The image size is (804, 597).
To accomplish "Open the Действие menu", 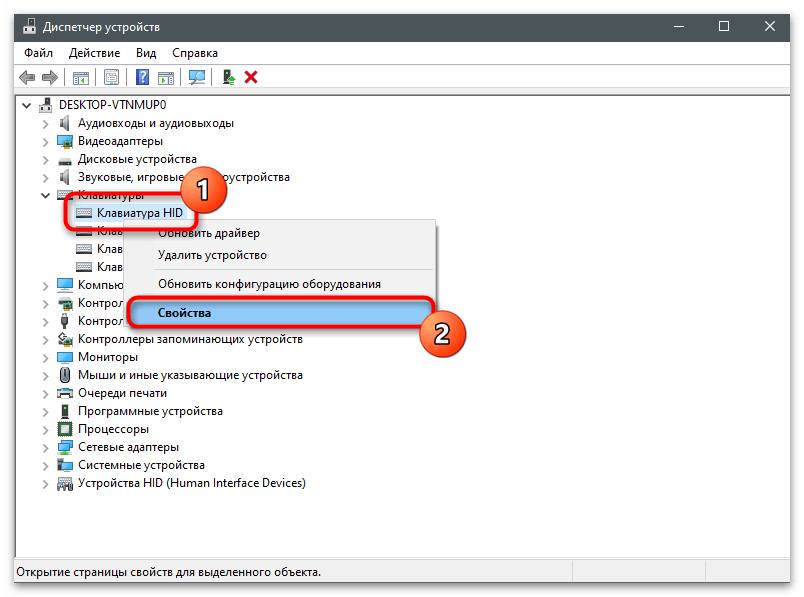I will pyautogui.click(x=94, y=53).
